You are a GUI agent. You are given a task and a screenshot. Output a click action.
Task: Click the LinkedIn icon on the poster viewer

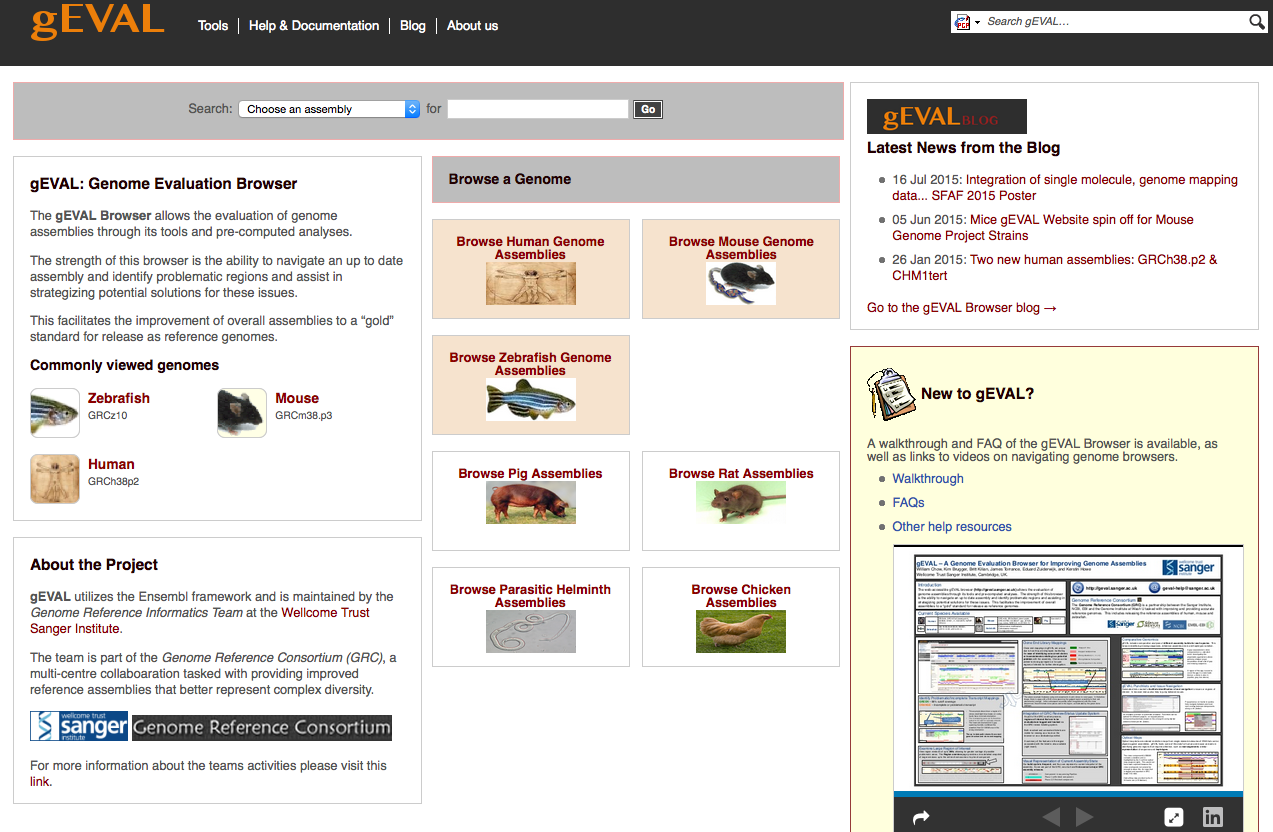1212,818
